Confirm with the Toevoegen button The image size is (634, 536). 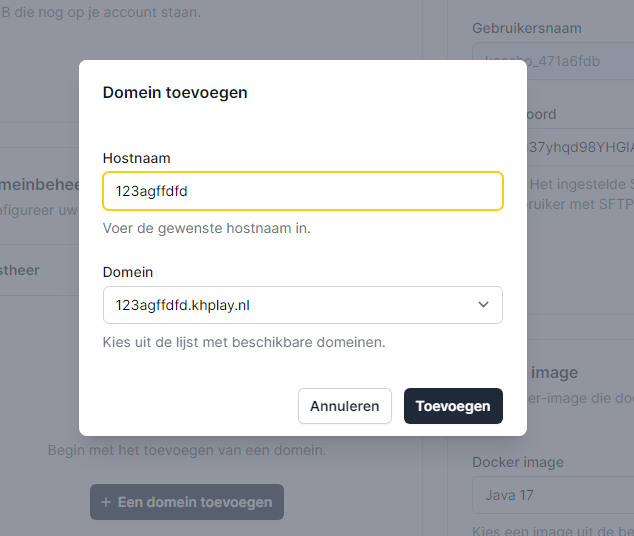tap(453, 406)
